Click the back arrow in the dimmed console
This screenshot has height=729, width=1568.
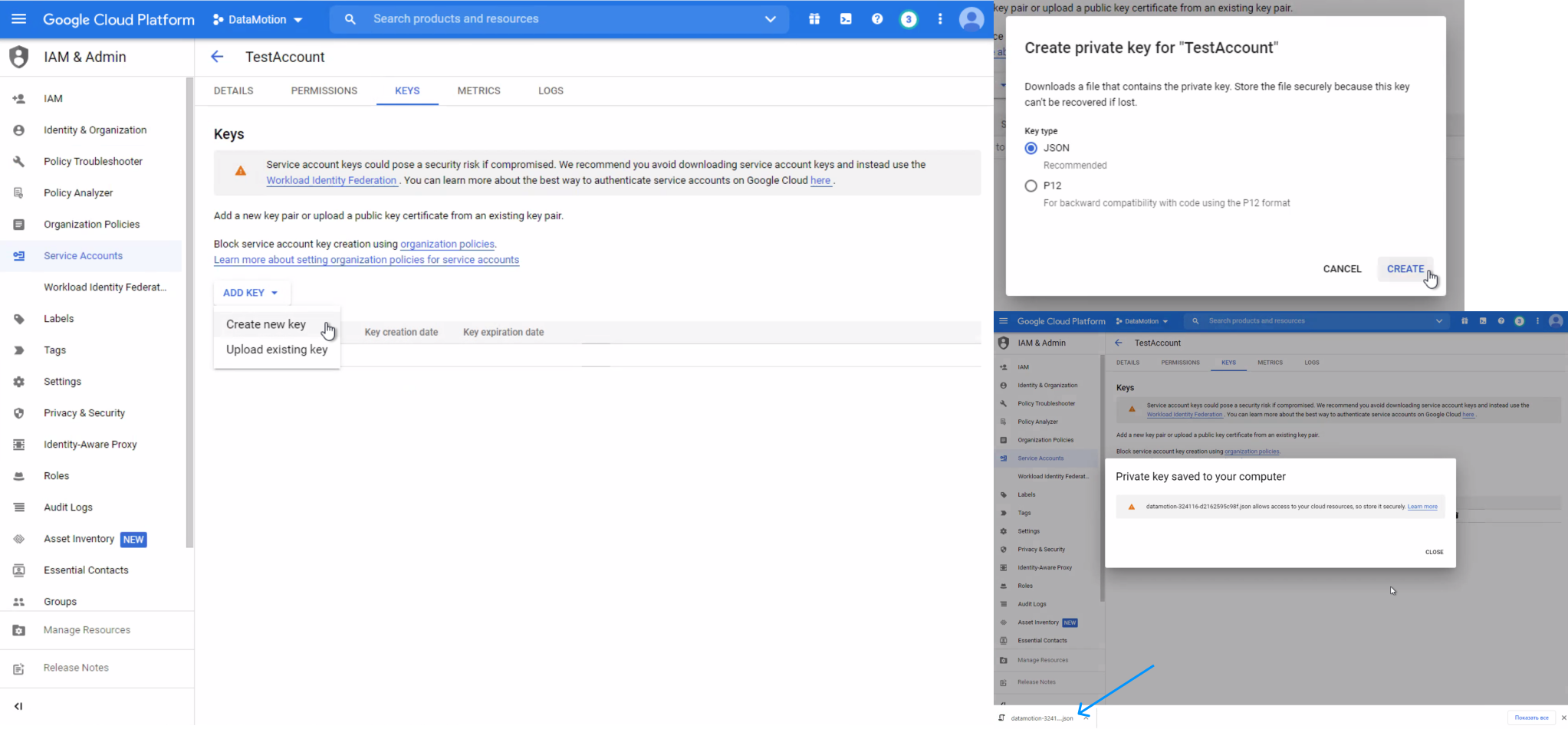click(x=1119, y=343)
